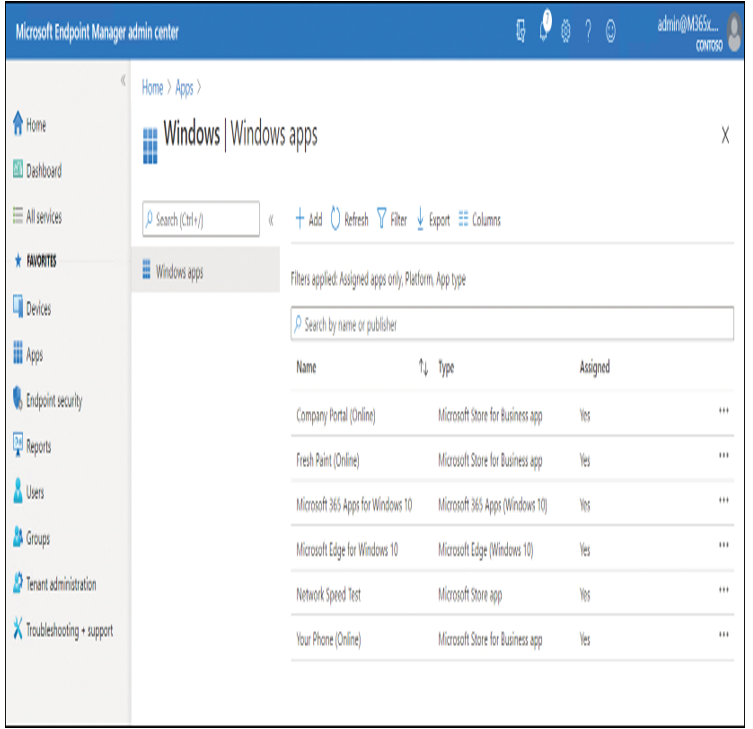Open Dashboard from the sidebar
The width and height of the screenshot is (753, 729).
37,170
